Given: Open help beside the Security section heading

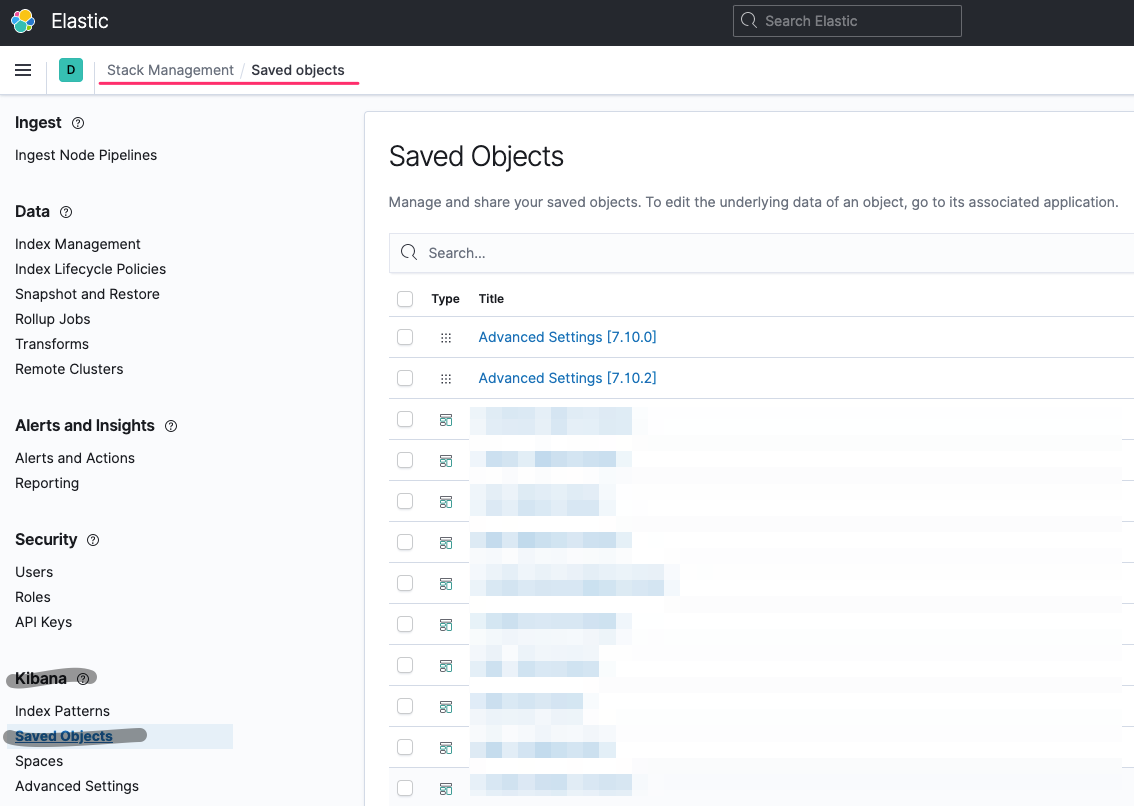Looking at the screenshot, I should click(x=92, y=540).
